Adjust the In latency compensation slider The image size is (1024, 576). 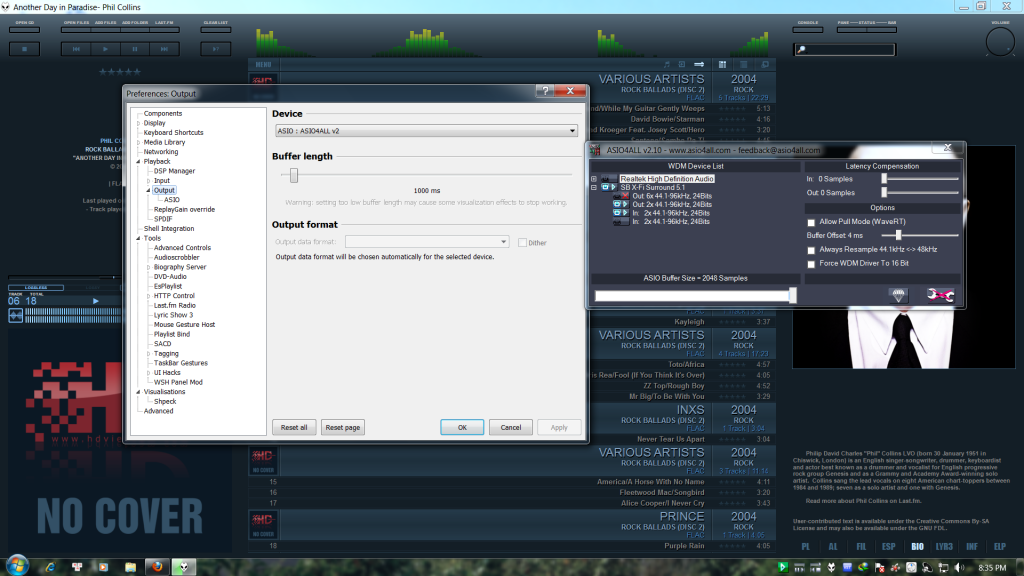pos(884,178)
